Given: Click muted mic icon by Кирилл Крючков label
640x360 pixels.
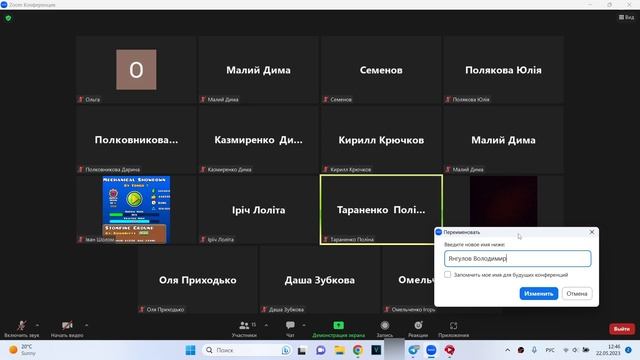Looking at the screenshot, I should coord(325,169).
